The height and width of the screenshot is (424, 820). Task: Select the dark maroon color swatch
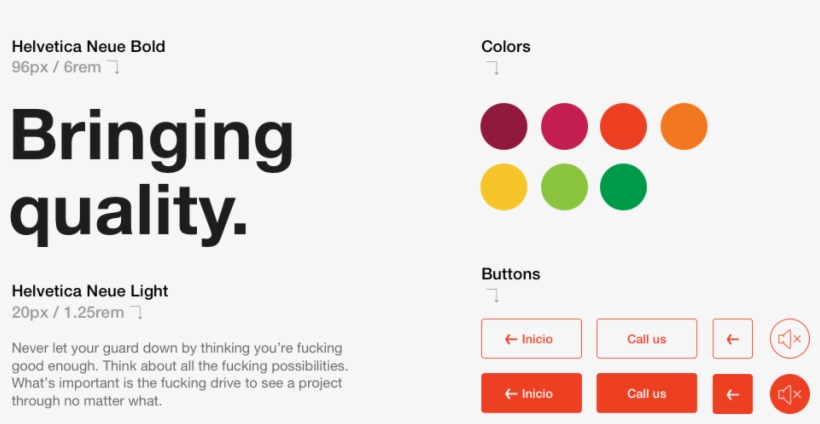coord(504,127)
